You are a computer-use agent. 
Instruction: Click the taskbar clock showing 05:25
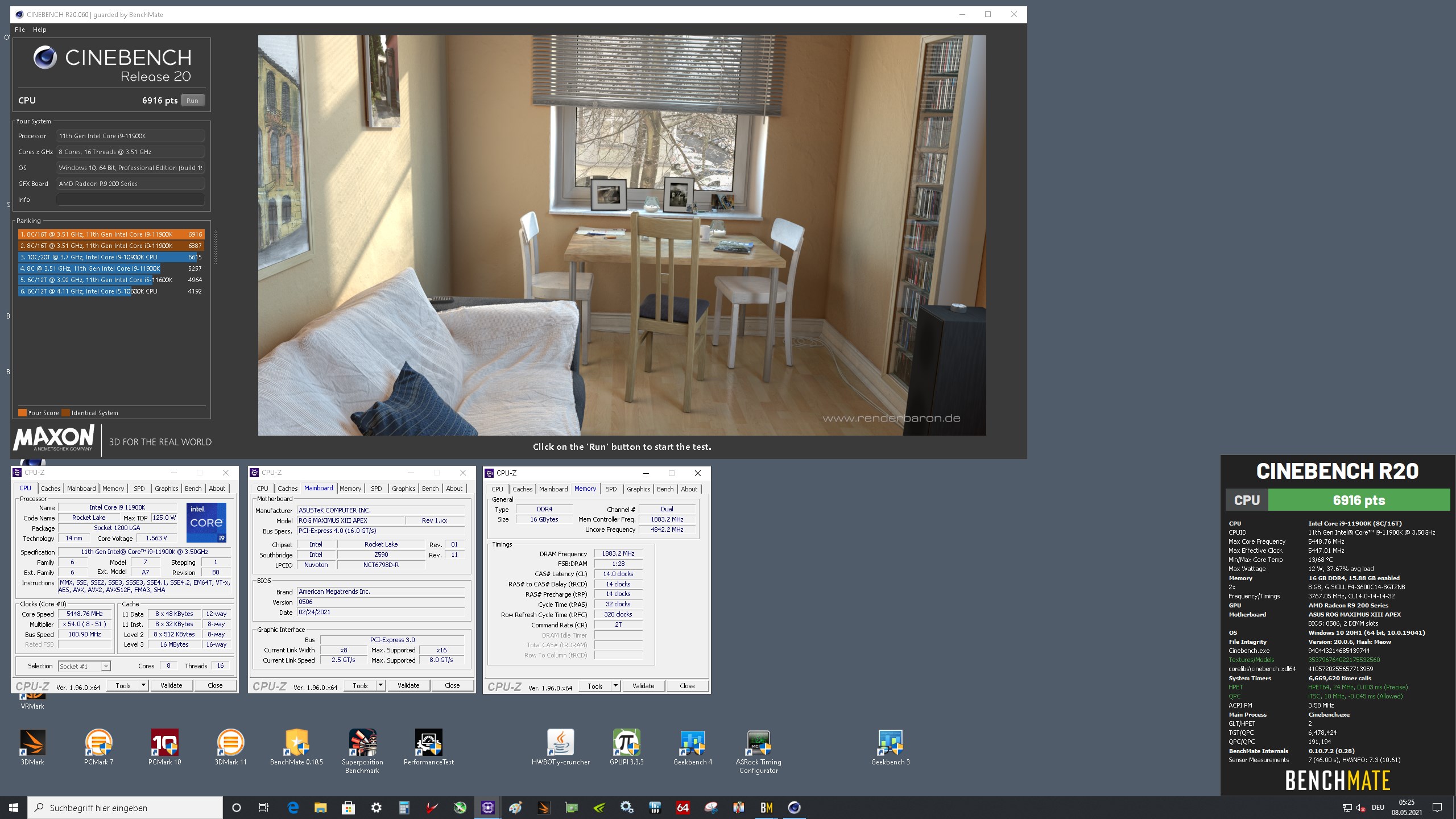(1407, 808)
